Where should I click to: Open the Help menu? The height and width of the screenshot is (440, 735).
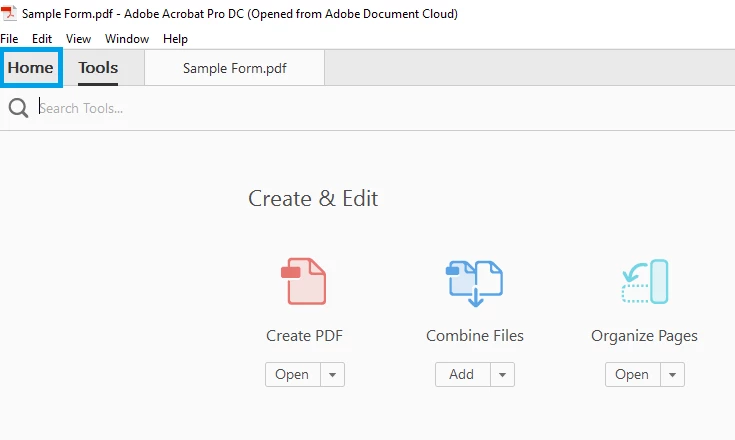(x=175, y=39)
